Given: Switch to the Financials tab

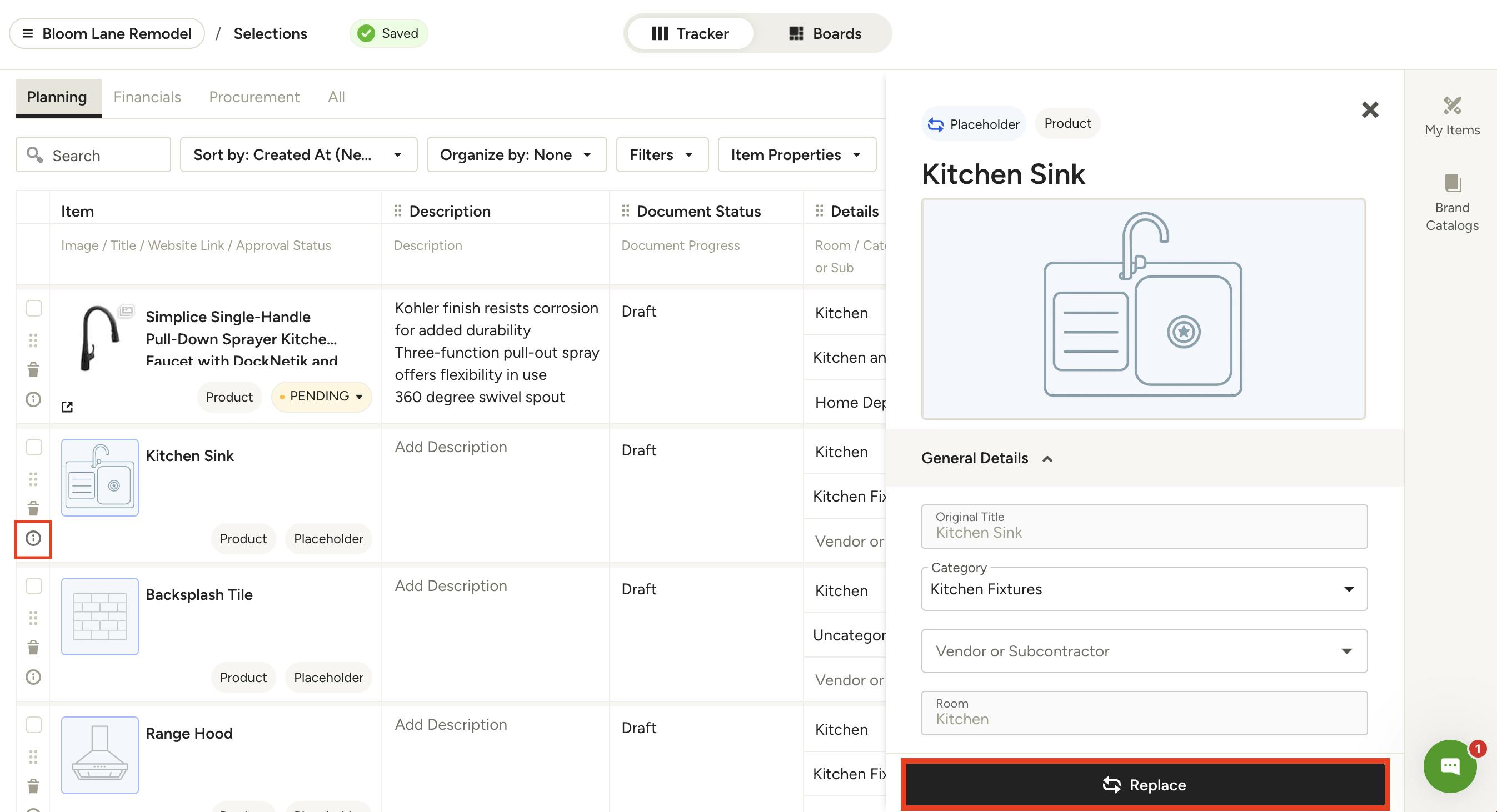Looking at the screenshot, I should (x=147, y=97).
